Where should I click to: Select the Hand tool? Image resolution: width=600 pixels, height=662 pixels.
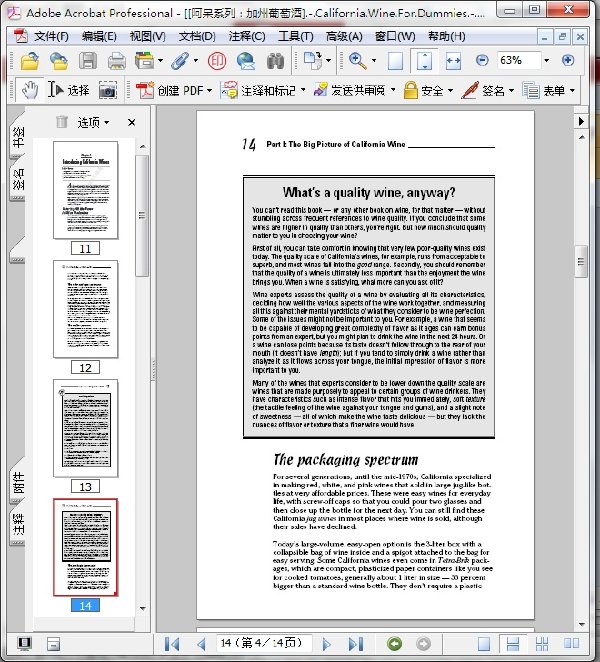(x=30, y=90)
